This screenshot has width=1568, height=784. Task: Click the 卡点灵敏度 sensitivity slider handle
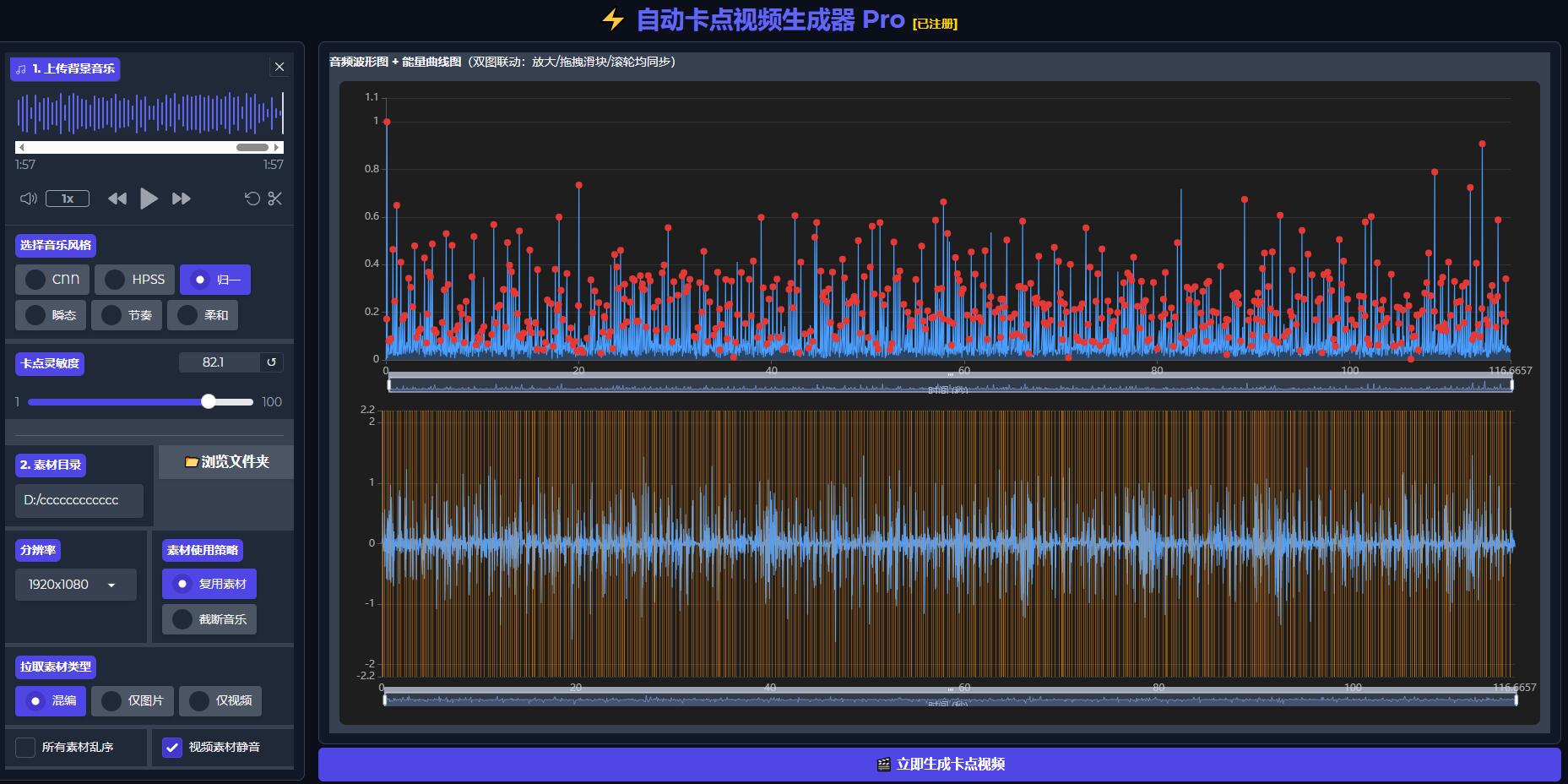point(209,402)
